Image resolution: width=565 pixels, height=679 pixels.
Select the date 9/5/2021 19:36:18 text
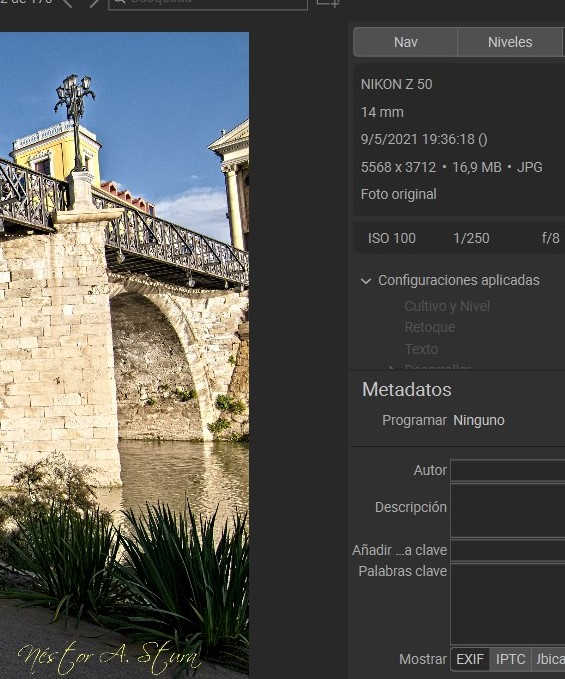424,139
